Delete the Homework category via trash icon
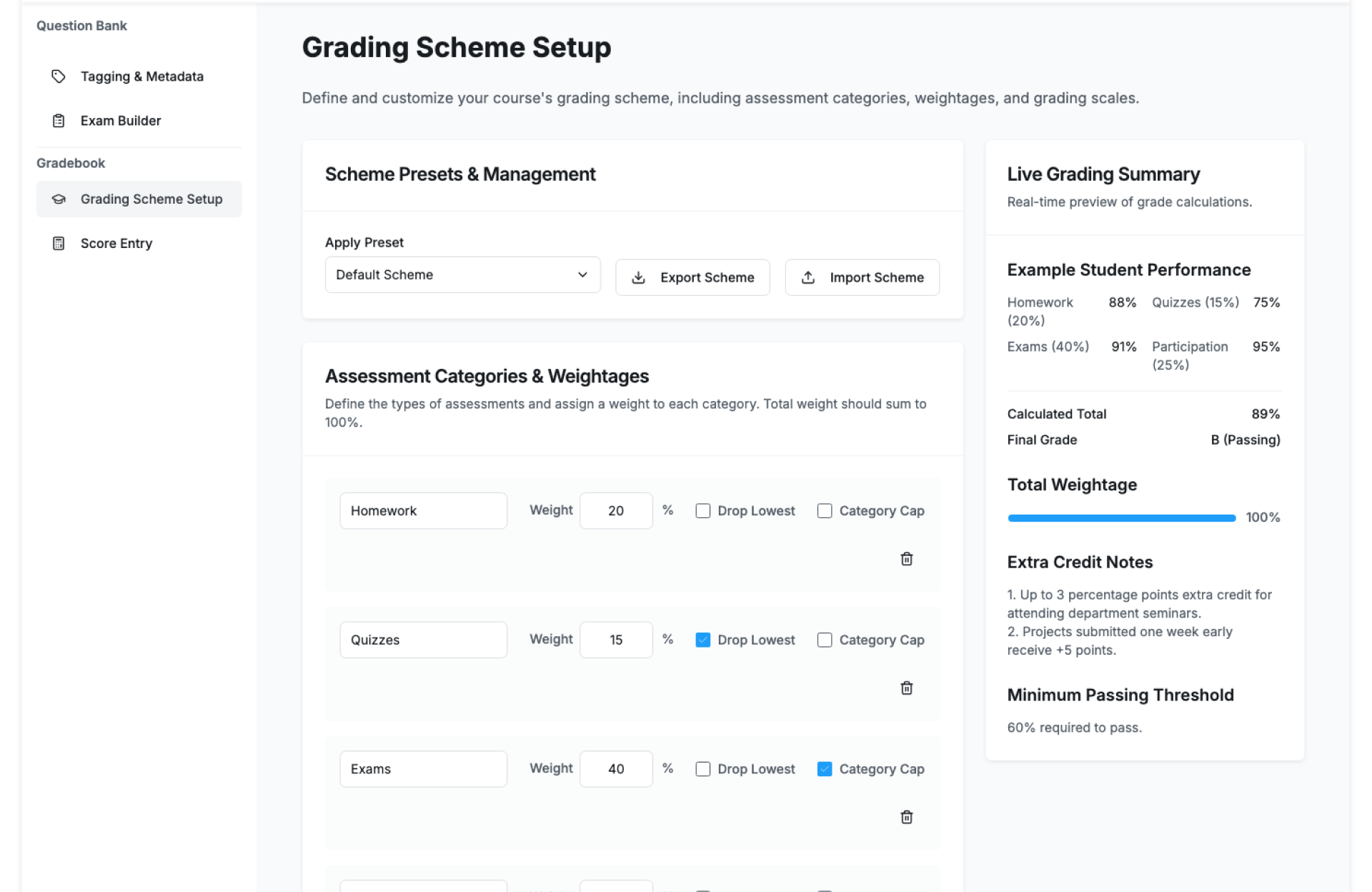The image size is (1372, 892). coord(906,559)
